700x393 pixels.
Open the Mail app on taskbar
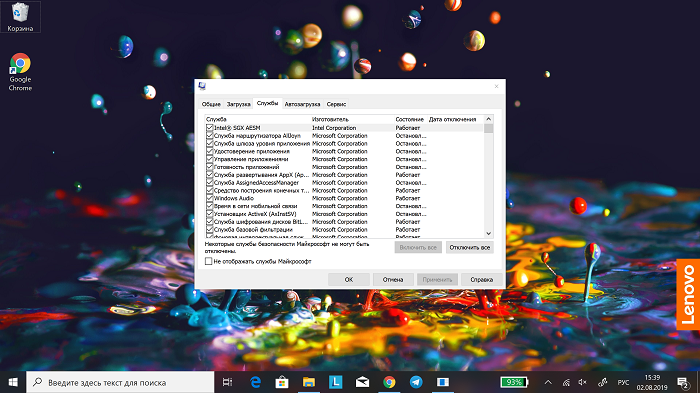pos(362,382)
